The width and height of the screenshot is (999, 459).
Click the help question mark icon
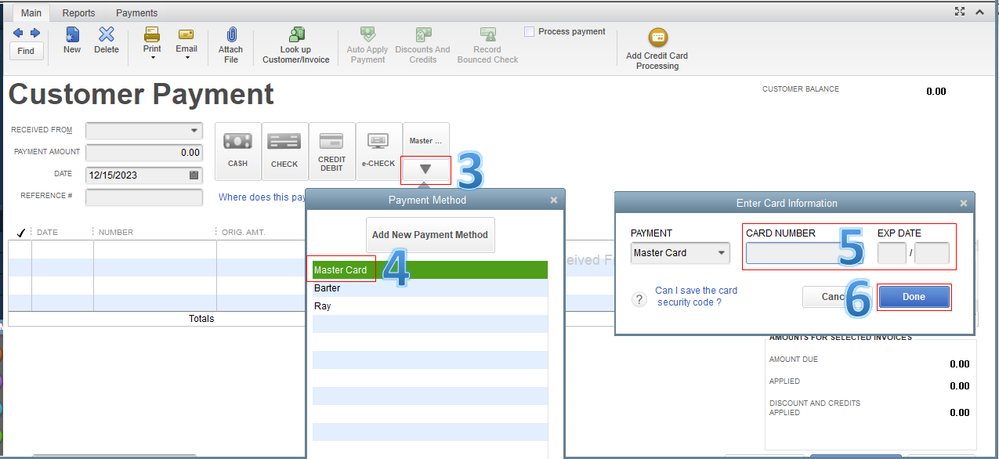[640, 299]
